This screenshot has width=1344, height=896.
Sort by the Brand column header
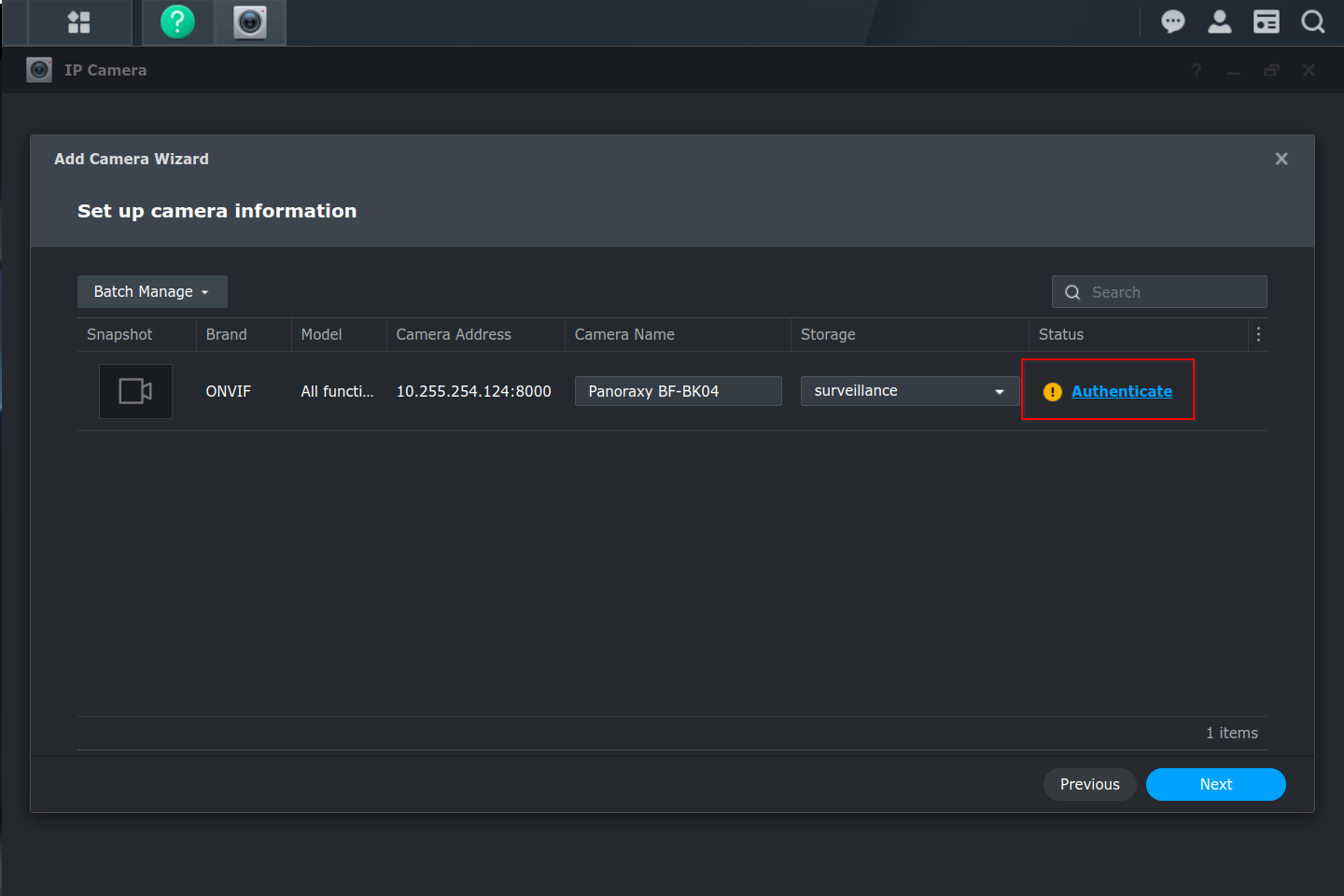(x=227, y=334)
